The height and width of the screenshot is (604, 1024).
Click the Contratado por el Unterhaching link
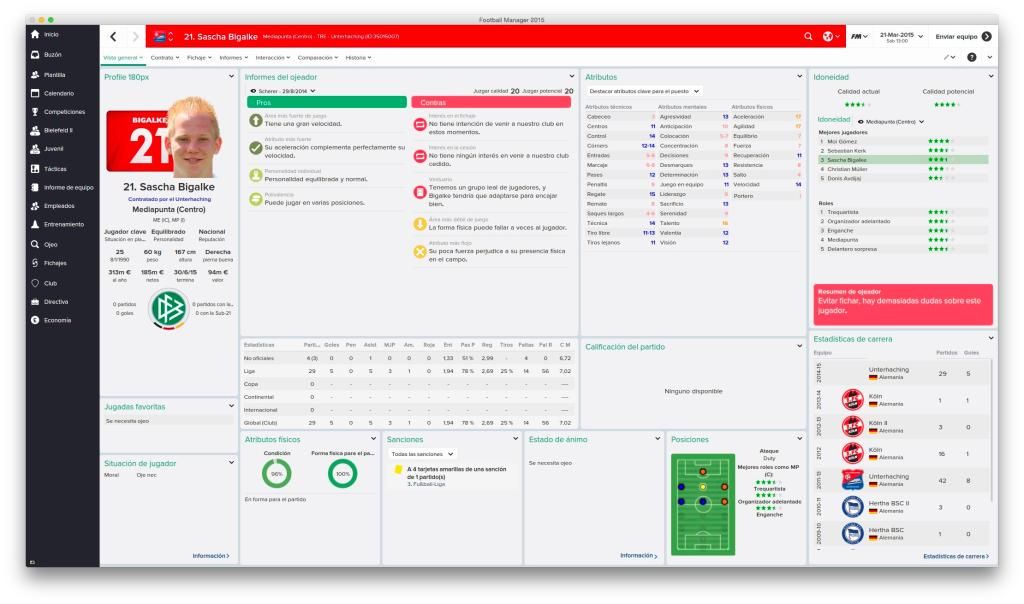pyautogui.click(x=169, y=199)
